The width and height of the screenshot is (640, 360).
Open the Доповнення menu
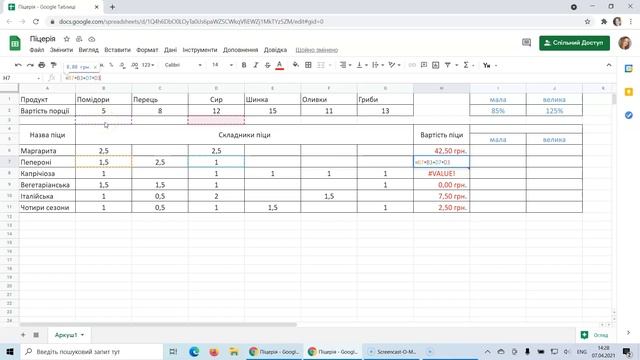[x=240, y=50]
